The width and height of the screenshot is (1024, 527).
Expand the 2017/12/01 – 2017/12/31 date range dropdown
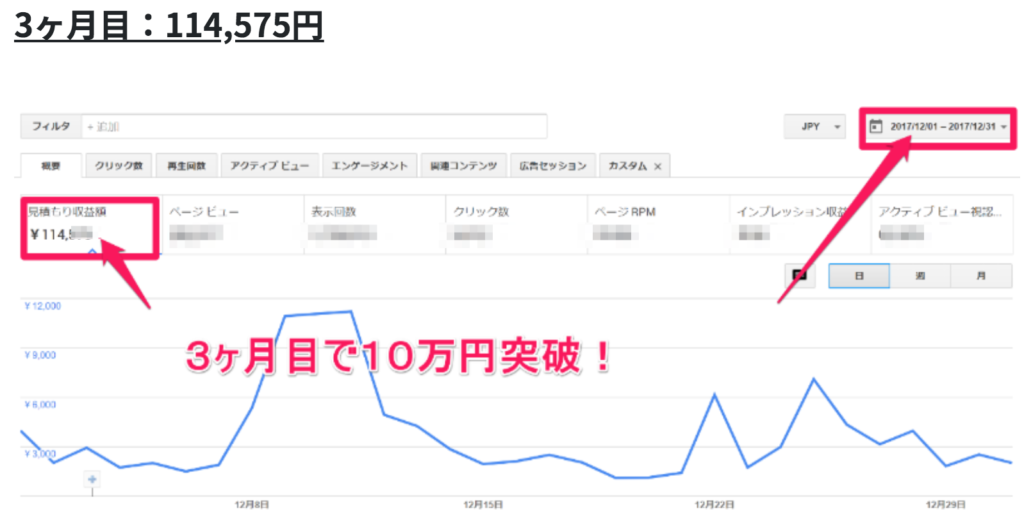(x=1003, y=127)
